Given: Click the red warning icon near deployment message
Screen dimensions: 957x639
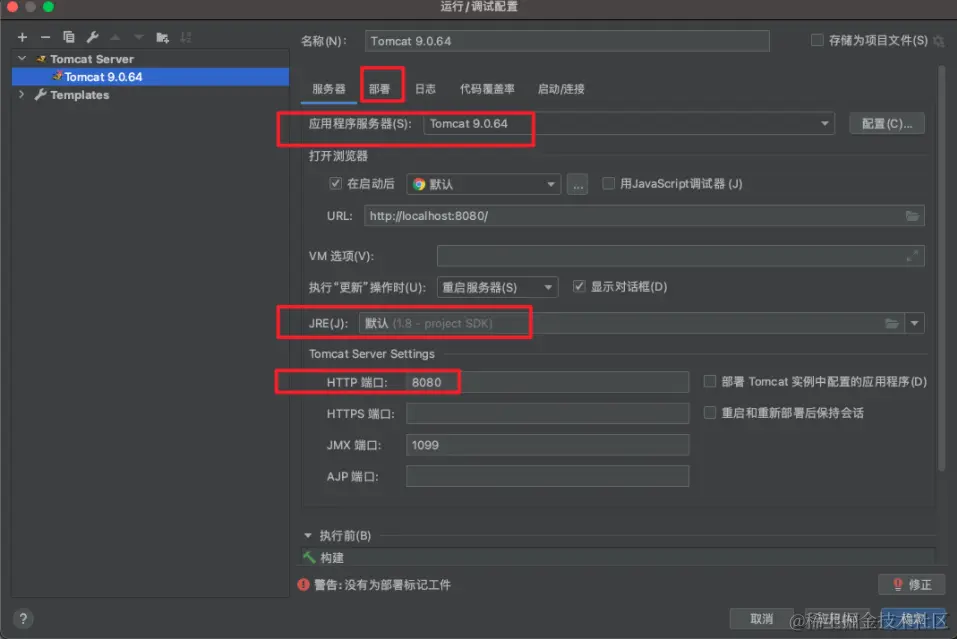Looking at the screenshot, I should tap(303, 585).
